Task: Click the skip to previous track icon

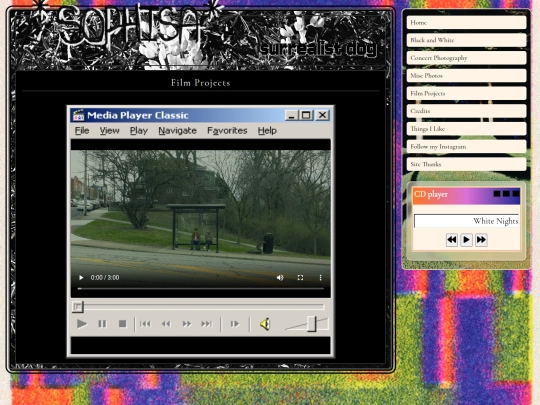Action: (x=145, y=324)
